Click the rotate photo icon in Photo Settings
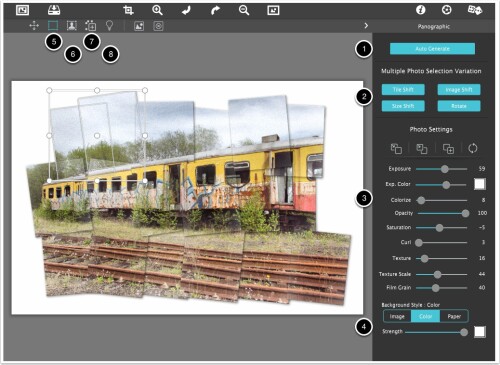This screenshot has width=500, height=365. (x=473, y=148)
